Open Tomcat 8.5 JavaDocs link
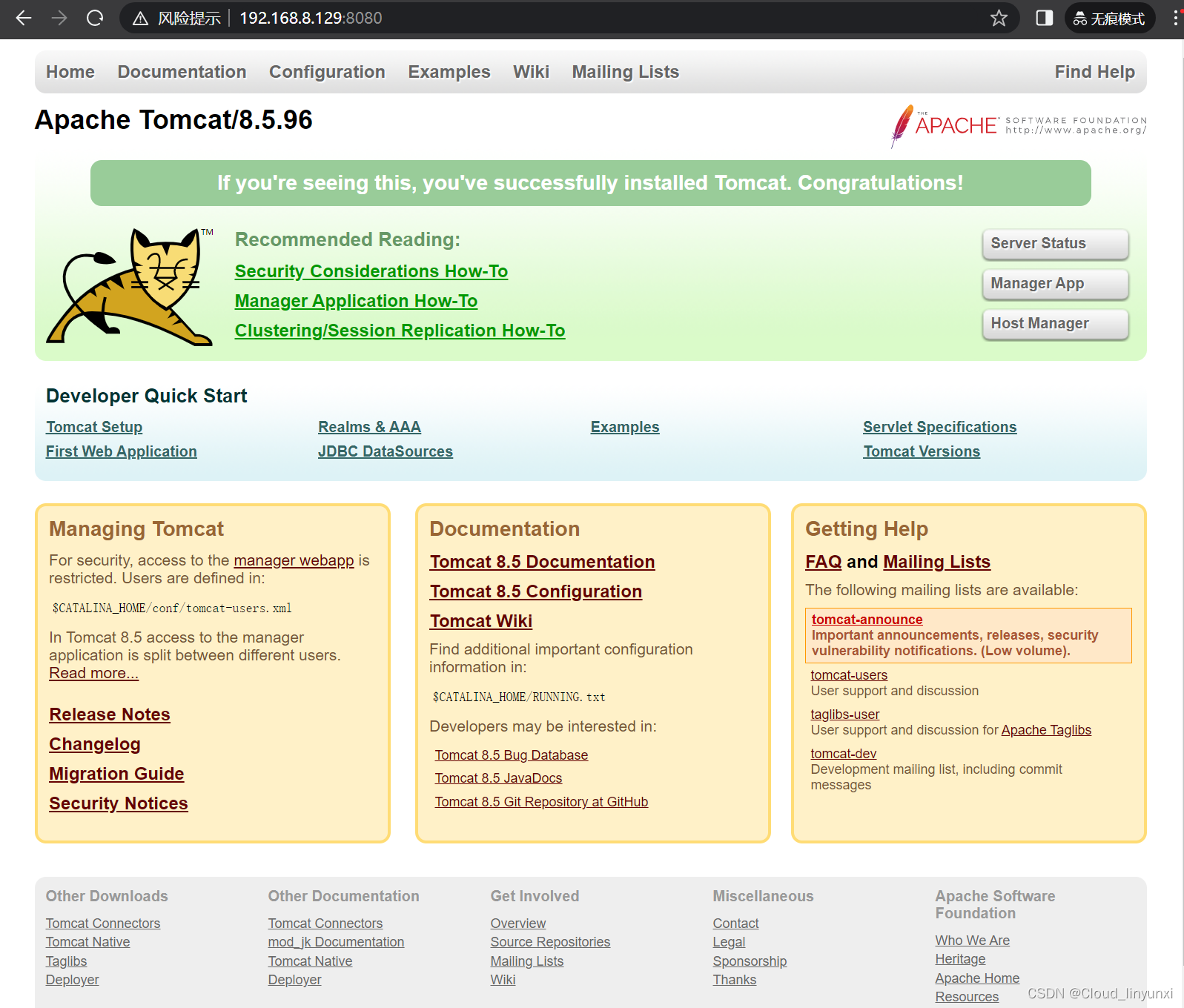The image size is (1184, 1008). point(498,778)
